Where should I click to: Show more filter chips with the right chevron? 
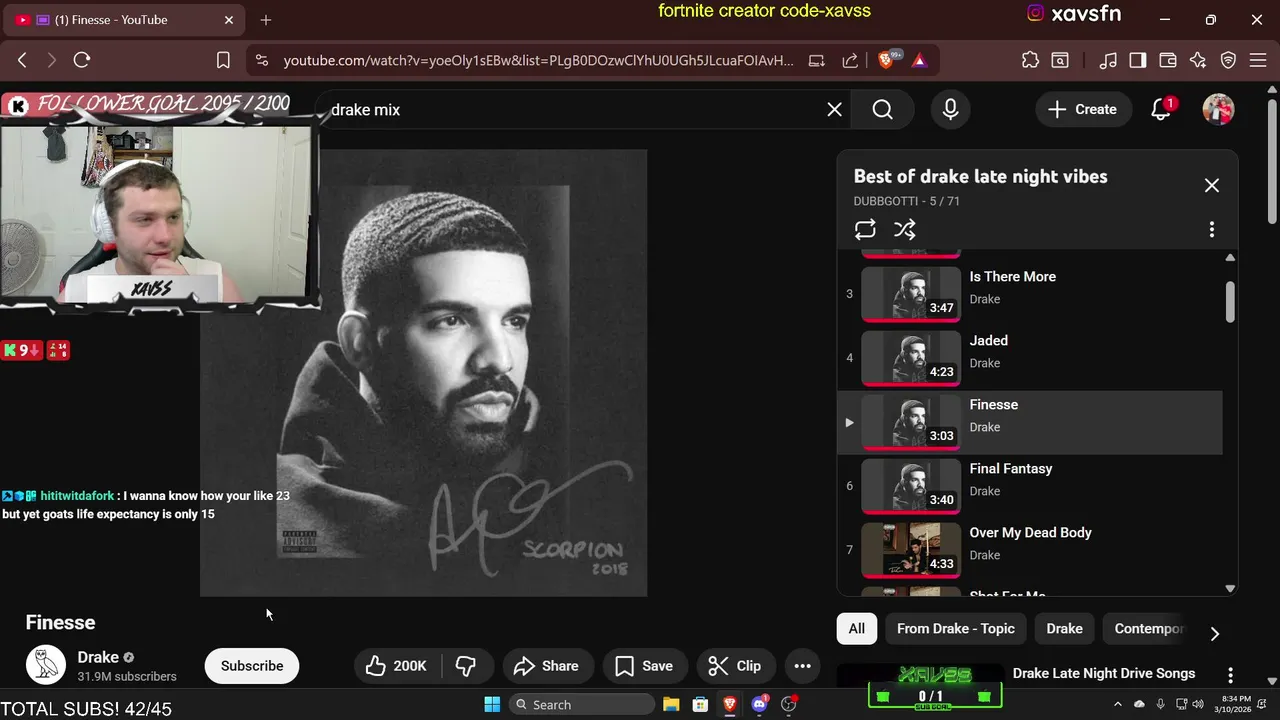pyautogui.click(x=1214, y=633)
